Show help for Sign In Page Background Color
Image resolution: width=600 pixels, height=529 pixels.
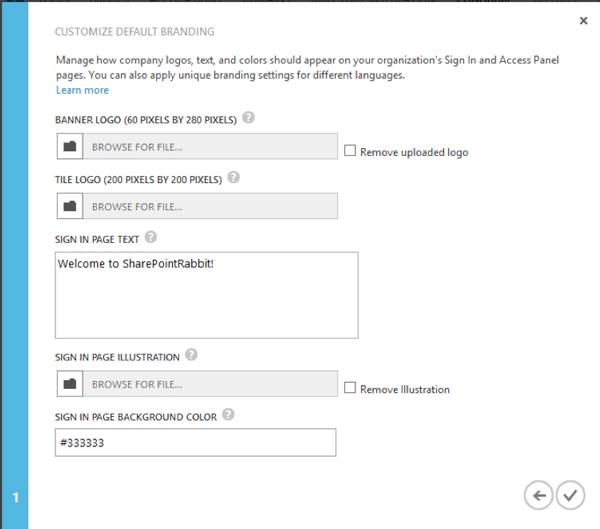pos(228,414)
